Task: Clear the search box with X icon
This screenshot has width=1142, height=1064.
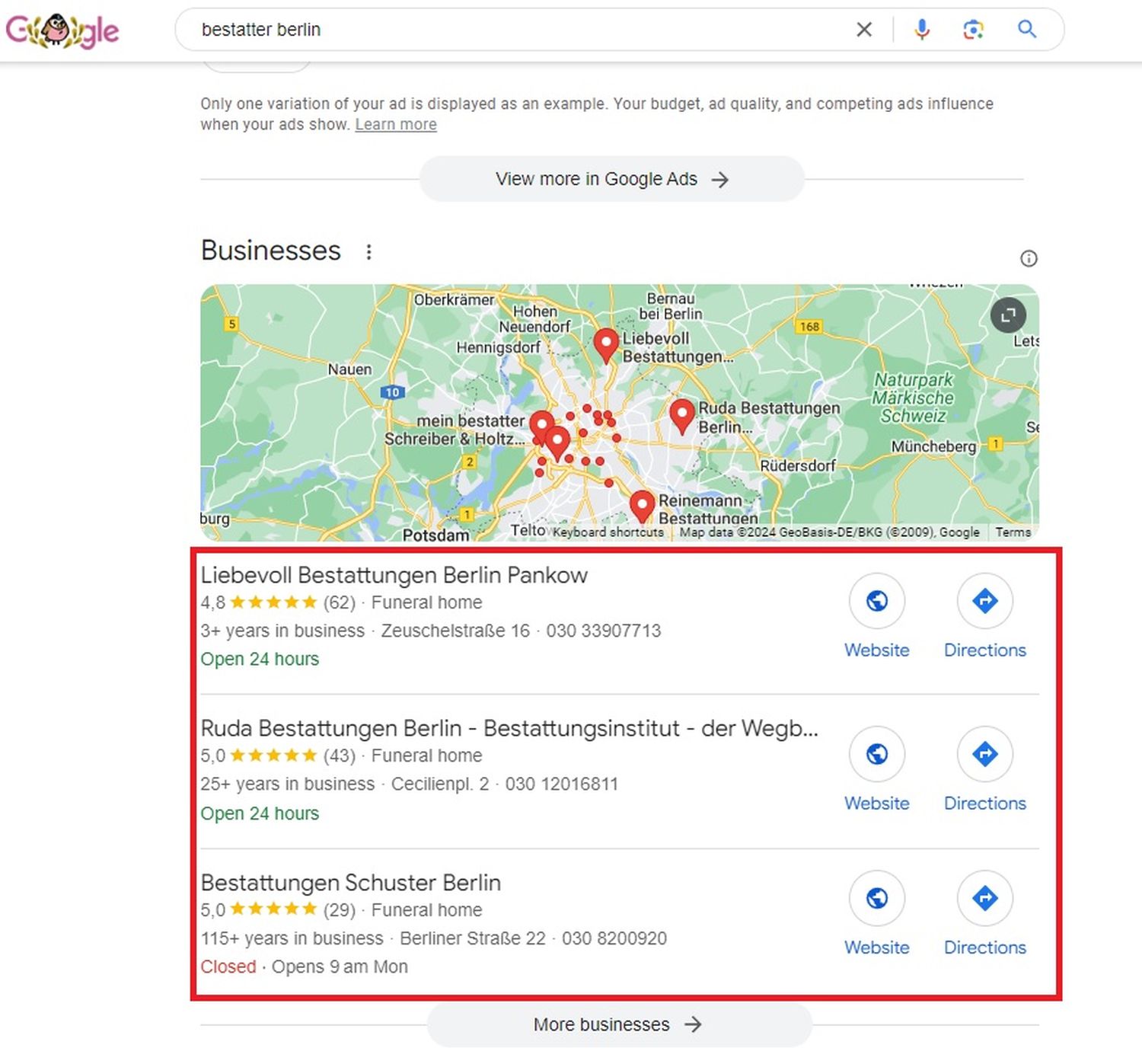Action: point(864,30)
